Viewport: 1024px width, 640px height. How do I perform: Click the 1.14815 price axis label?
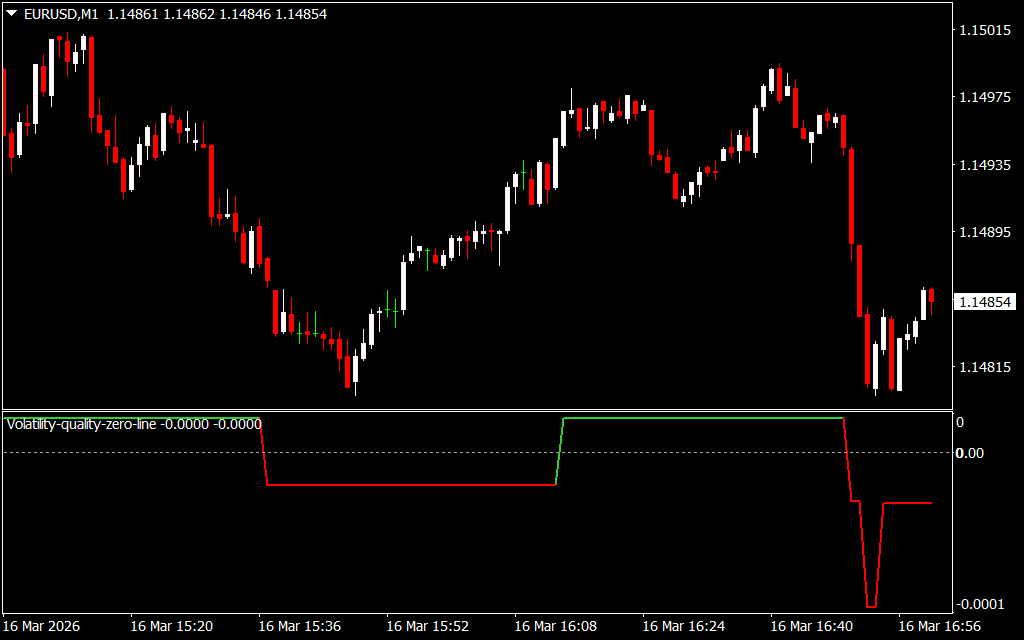pyautogui.click(x=984, y=368)
